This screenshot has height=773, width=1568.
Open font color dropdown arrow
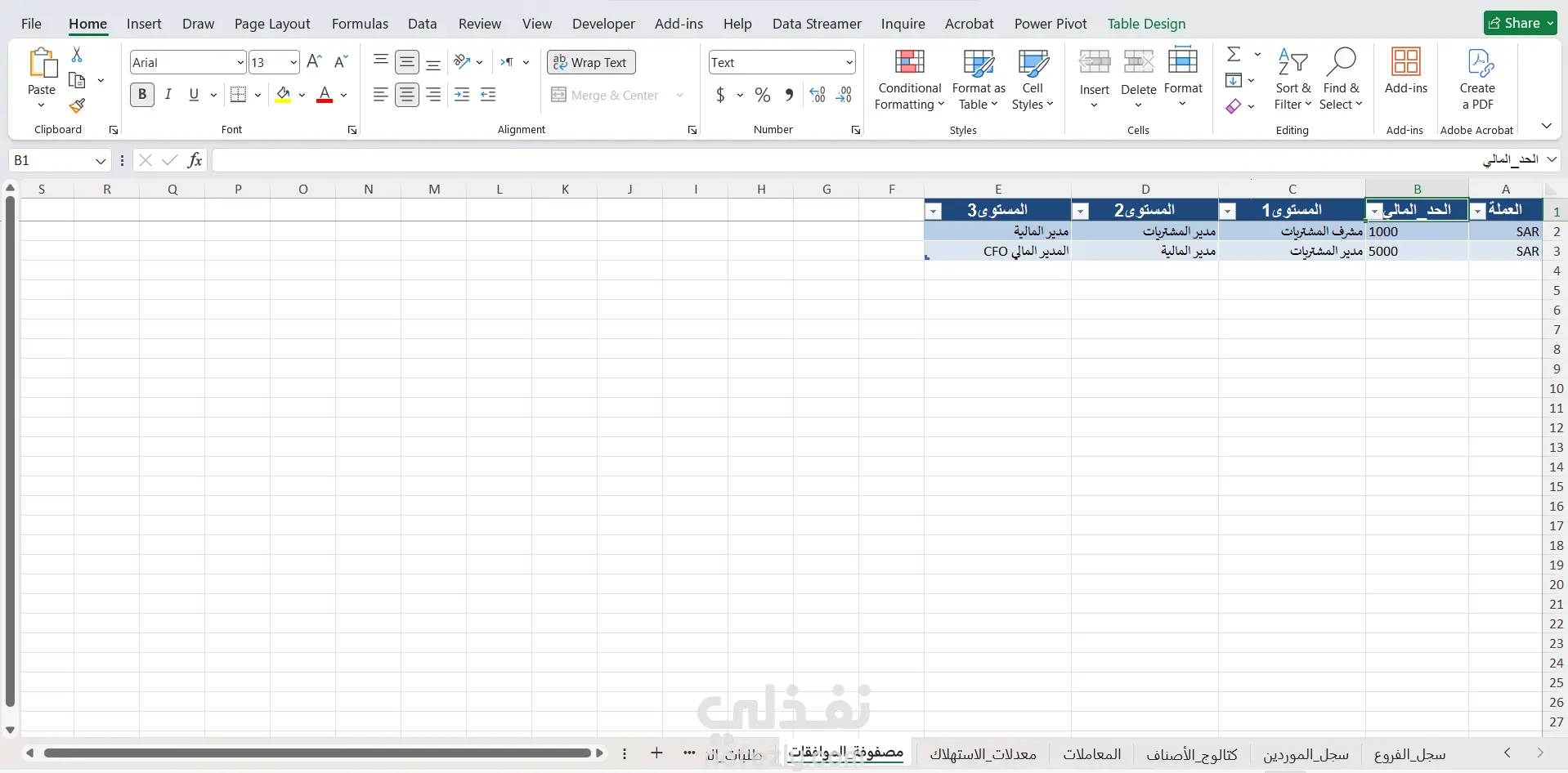tap(344, 95)
